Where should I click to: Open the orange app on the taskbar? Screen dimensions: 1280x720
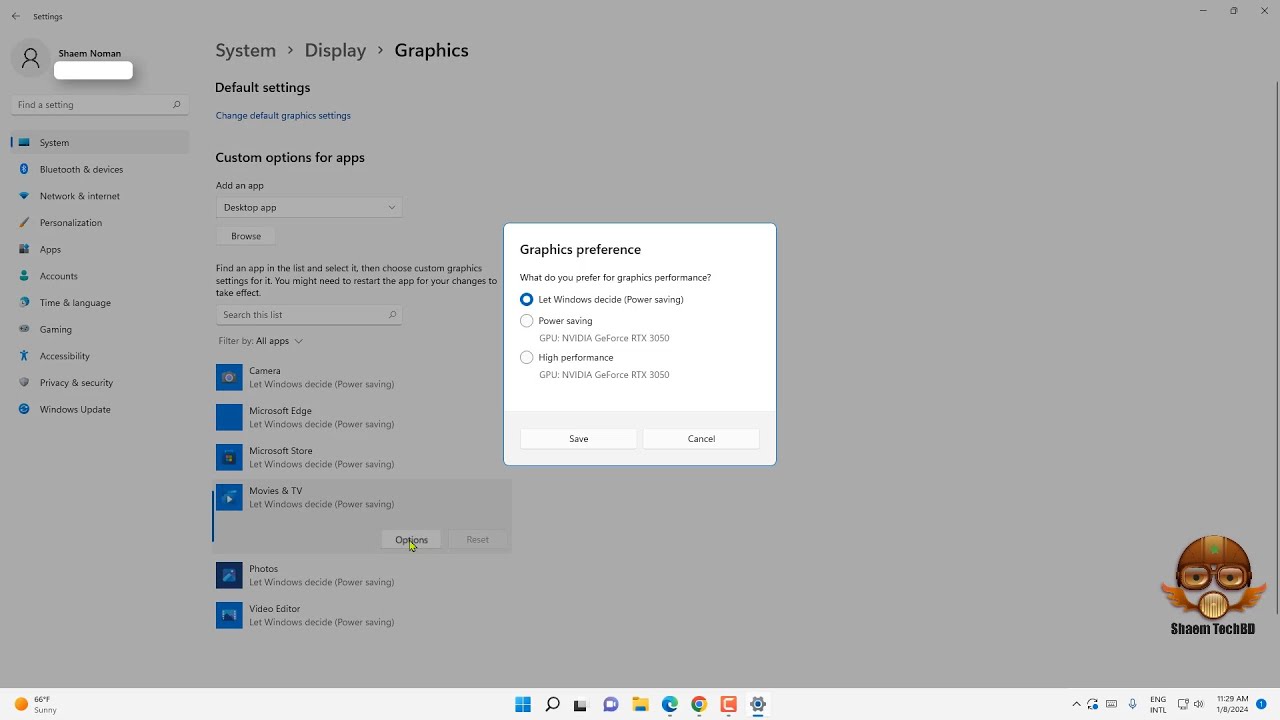pos(728,704)
